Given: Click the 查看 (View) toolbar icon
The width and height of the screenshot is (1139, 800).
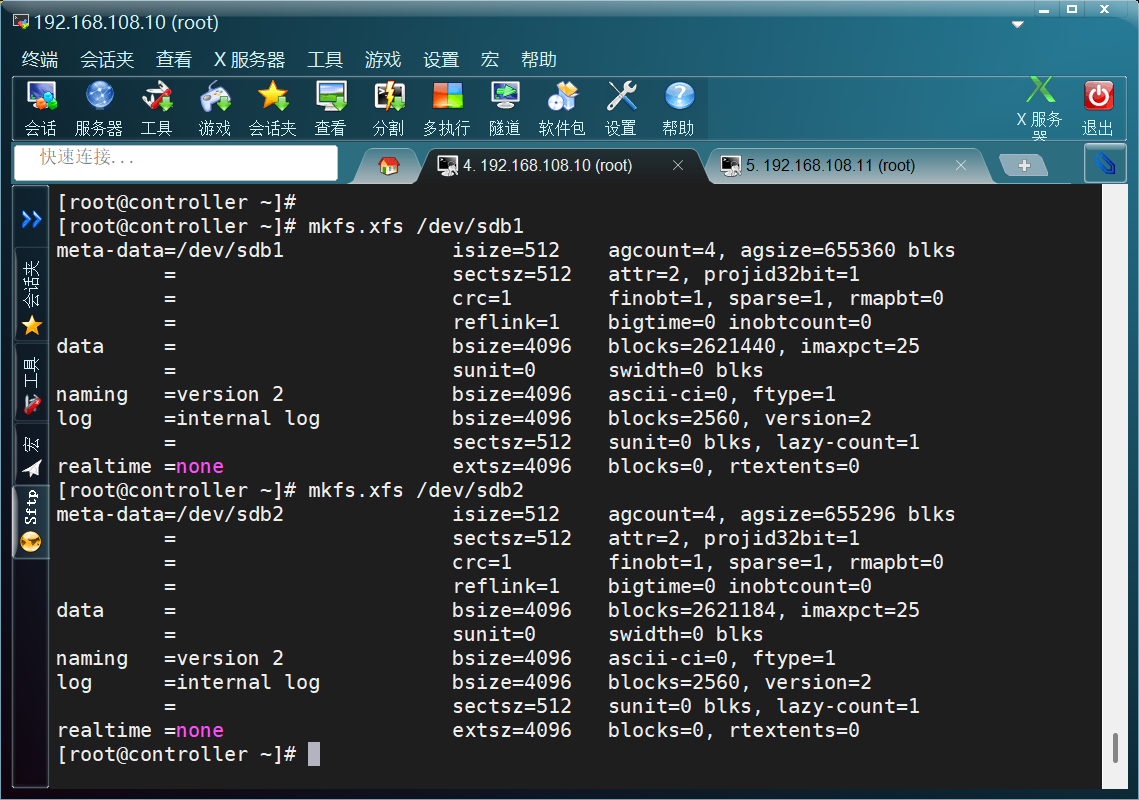Looking at the screenshot, I should 331,109.
